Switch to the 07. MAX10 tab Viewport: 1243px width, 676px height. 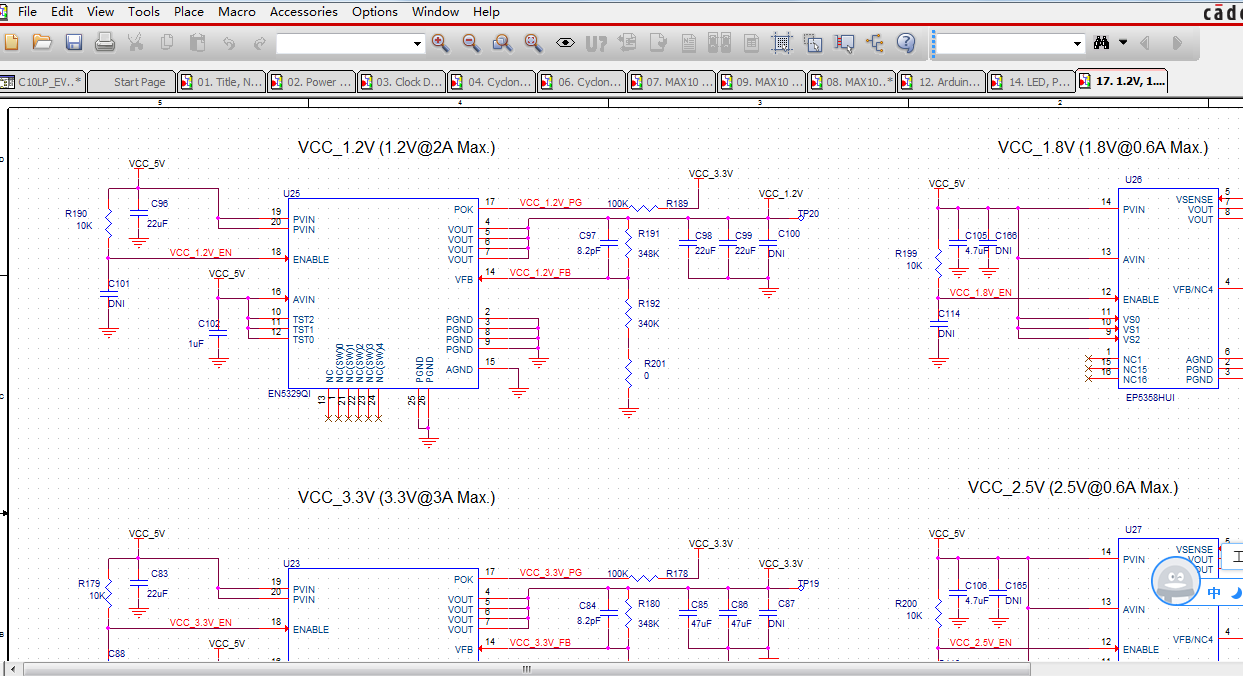(672, 82)
